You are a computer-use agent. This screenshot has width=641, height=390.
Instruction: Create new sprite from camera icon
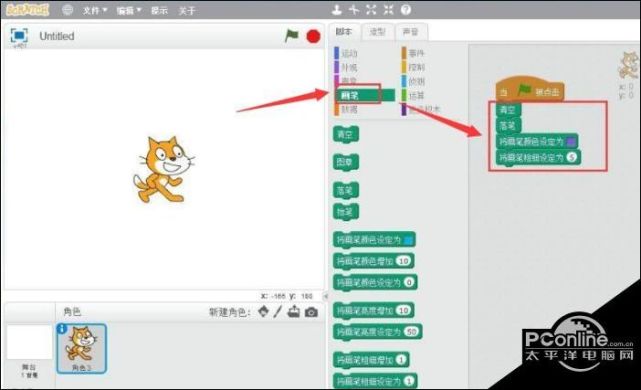(x=311, y=312)
